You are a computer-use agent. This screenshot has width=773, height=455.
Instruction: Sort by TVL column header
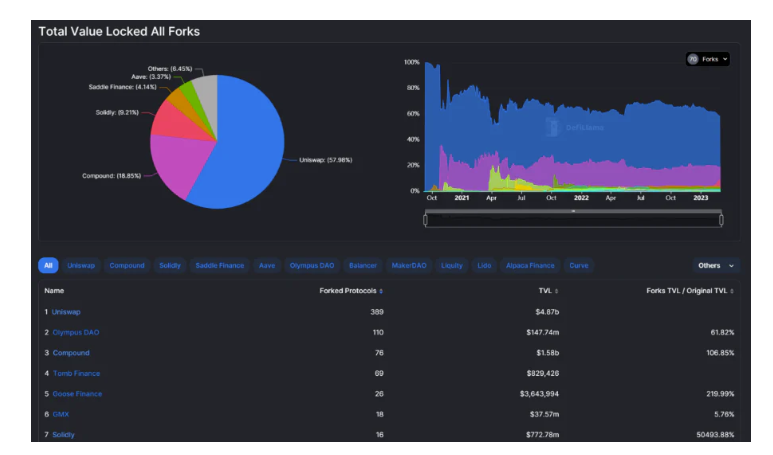pyautogui.click(x=548, y=291)
